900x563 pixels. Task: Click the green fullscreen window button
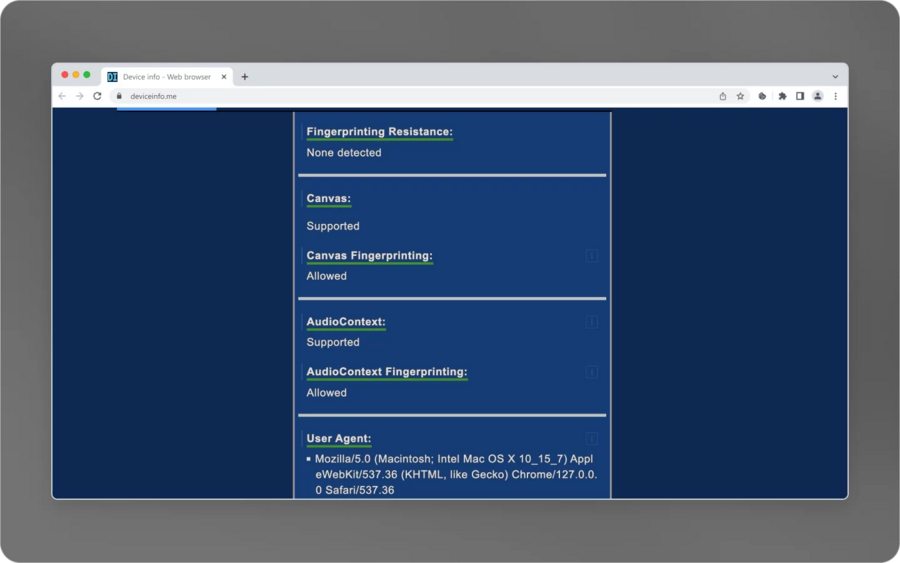87,75
